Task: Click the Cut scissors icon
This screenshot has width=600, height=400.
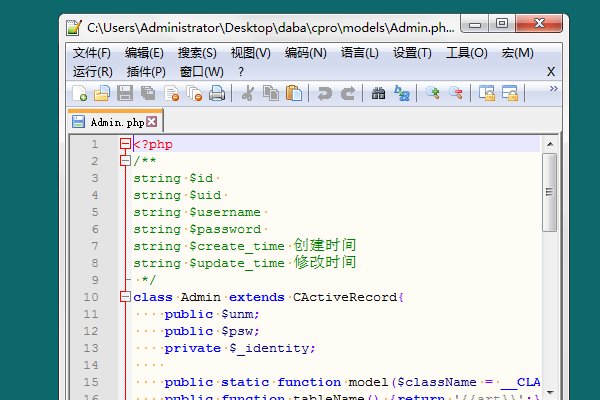Action: (x=248, y=93)
